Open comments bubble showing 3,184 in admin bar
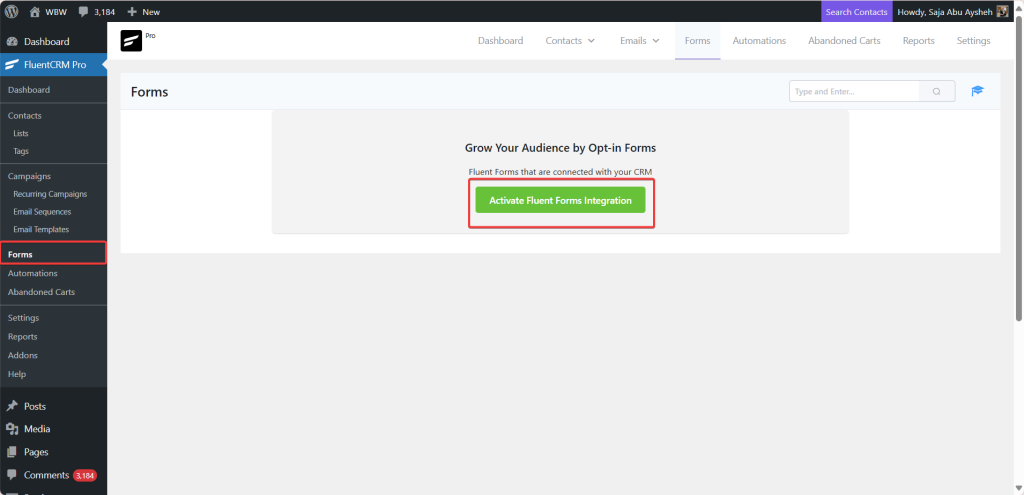 tap(96, 12)
